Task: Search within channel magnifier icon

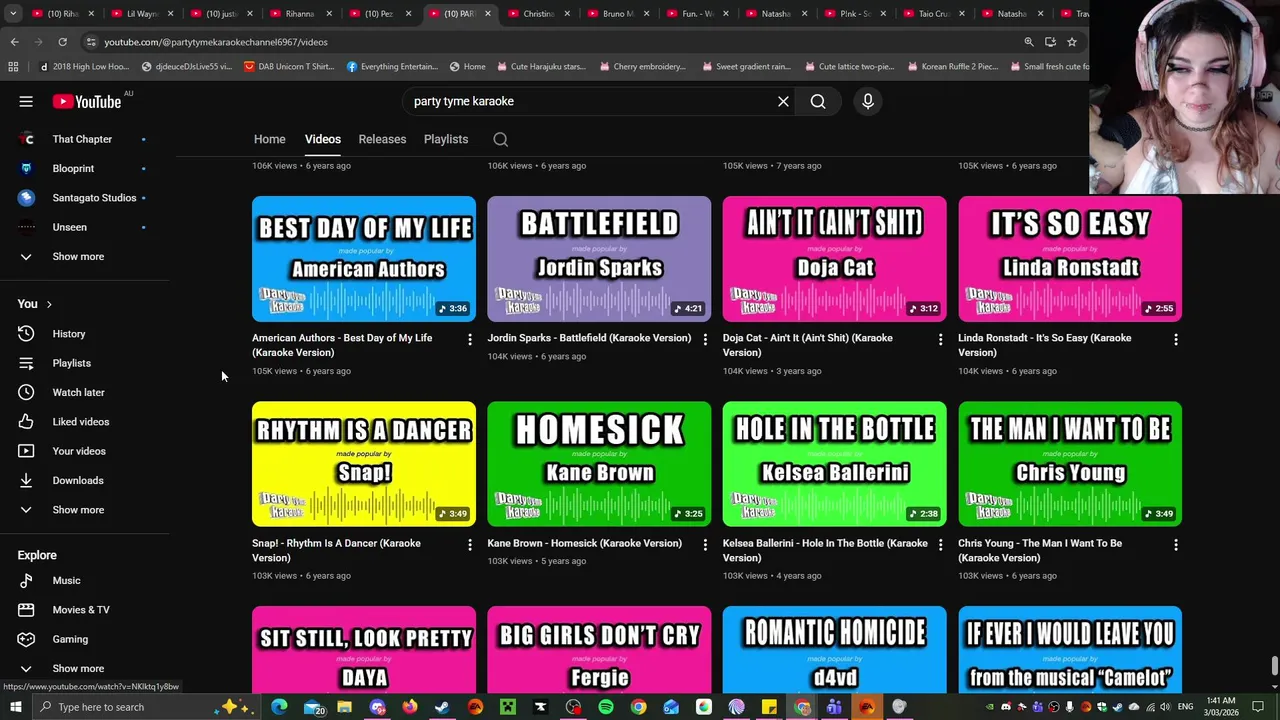Action: pos(500,139)
